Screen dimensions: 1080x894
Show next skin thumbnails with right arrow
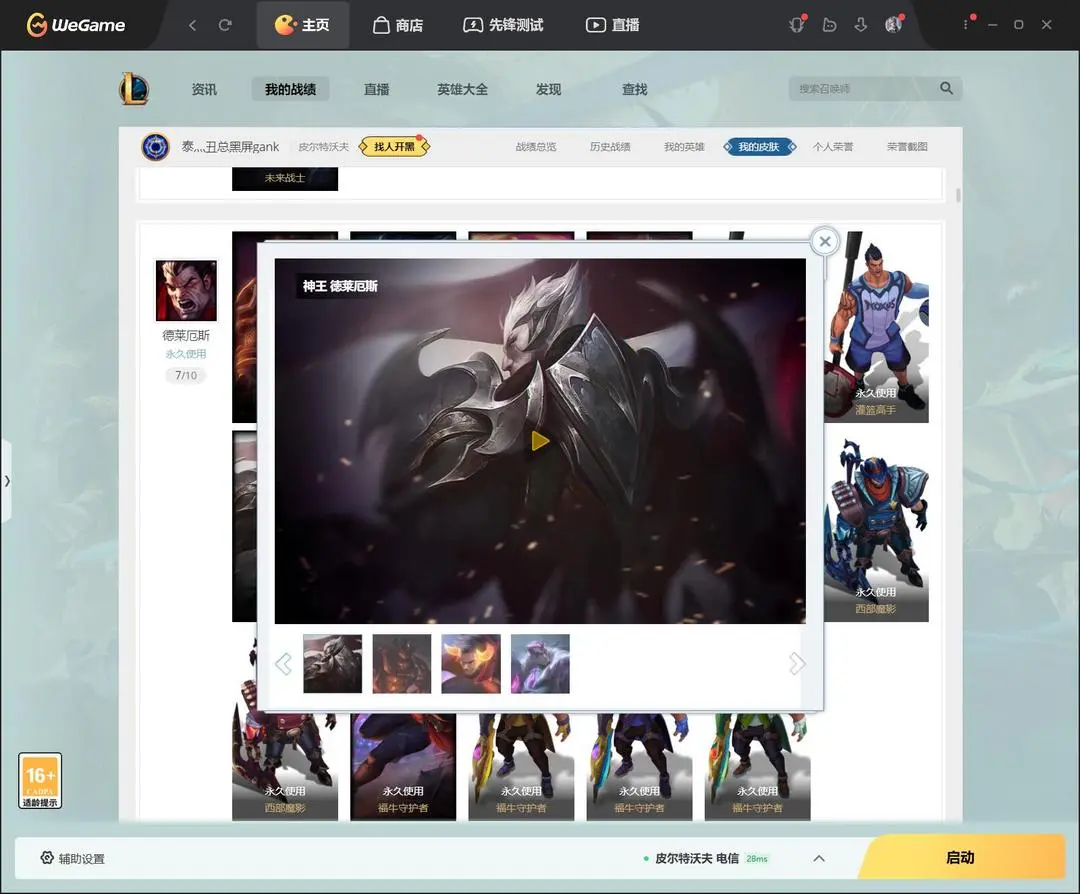point(797,663)
